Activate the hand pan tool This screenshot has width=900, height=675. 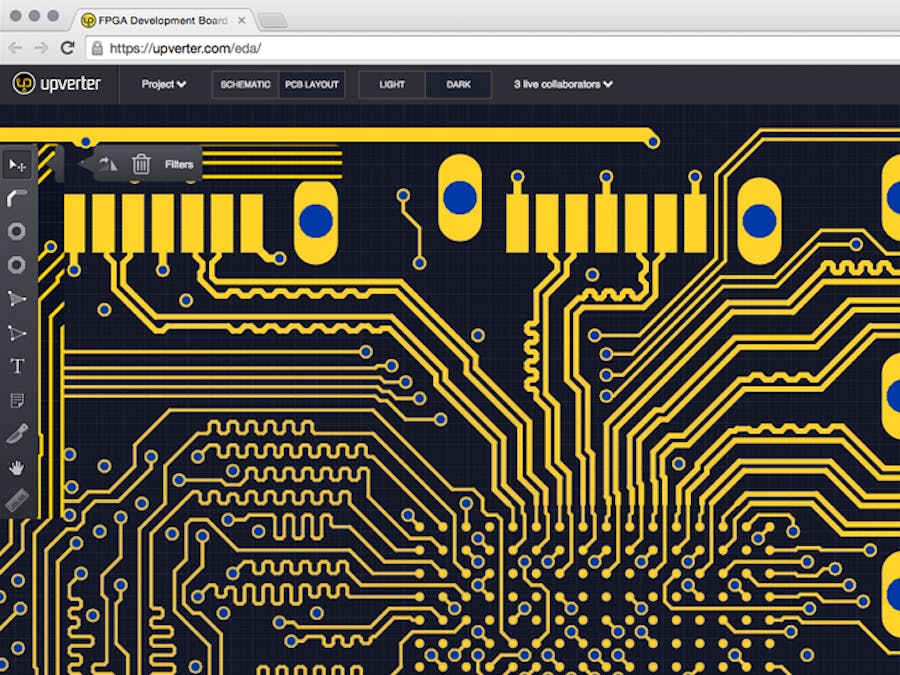[x=17, y=468]
